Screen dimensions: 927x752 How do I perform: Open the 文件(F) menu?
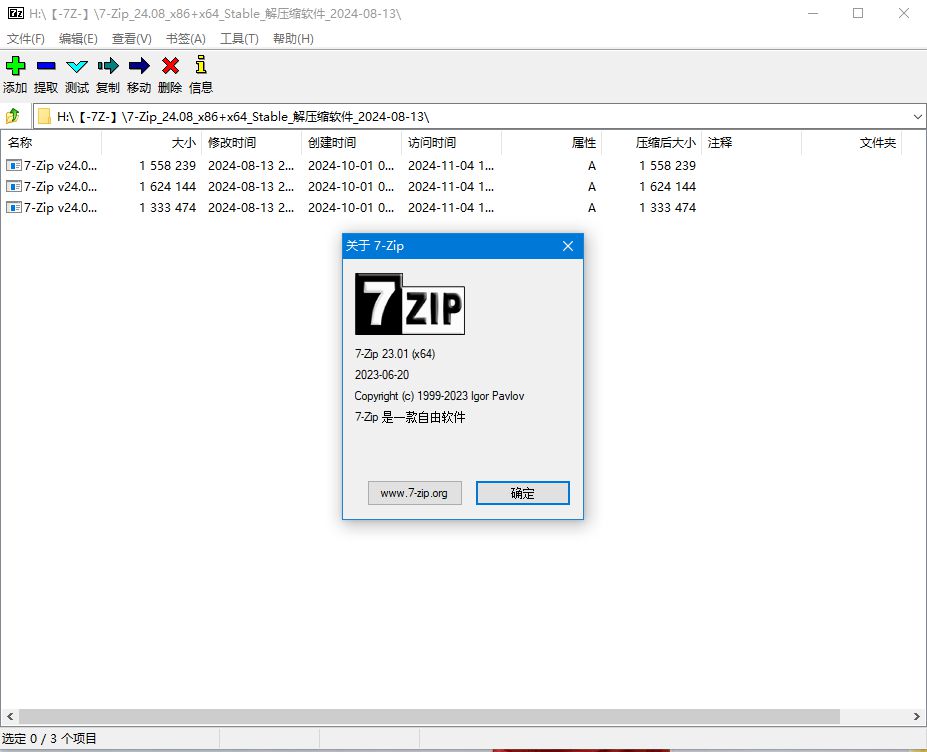[x=25, y=39]
